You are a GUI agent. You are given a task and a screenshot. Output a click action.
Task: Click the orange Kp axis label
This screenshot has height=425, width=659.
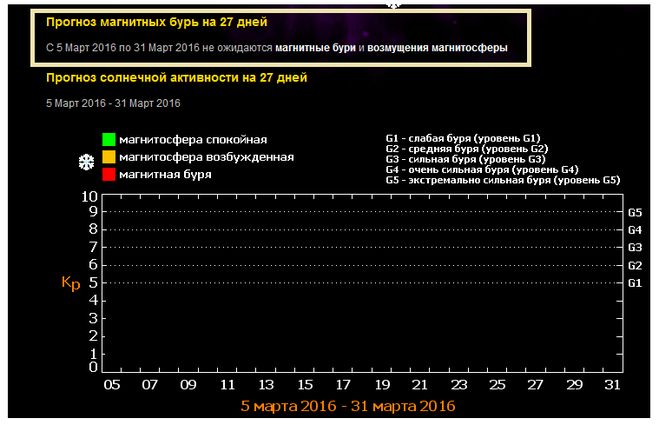tap(70, 283)
